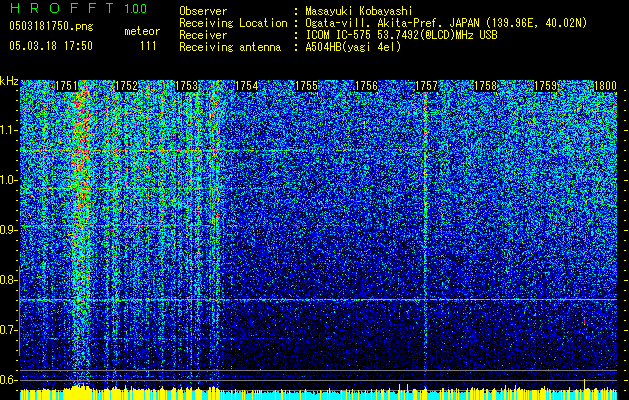629x400 pixels.
Task: Click the 1754 time marker
Action: pos(246,86)
